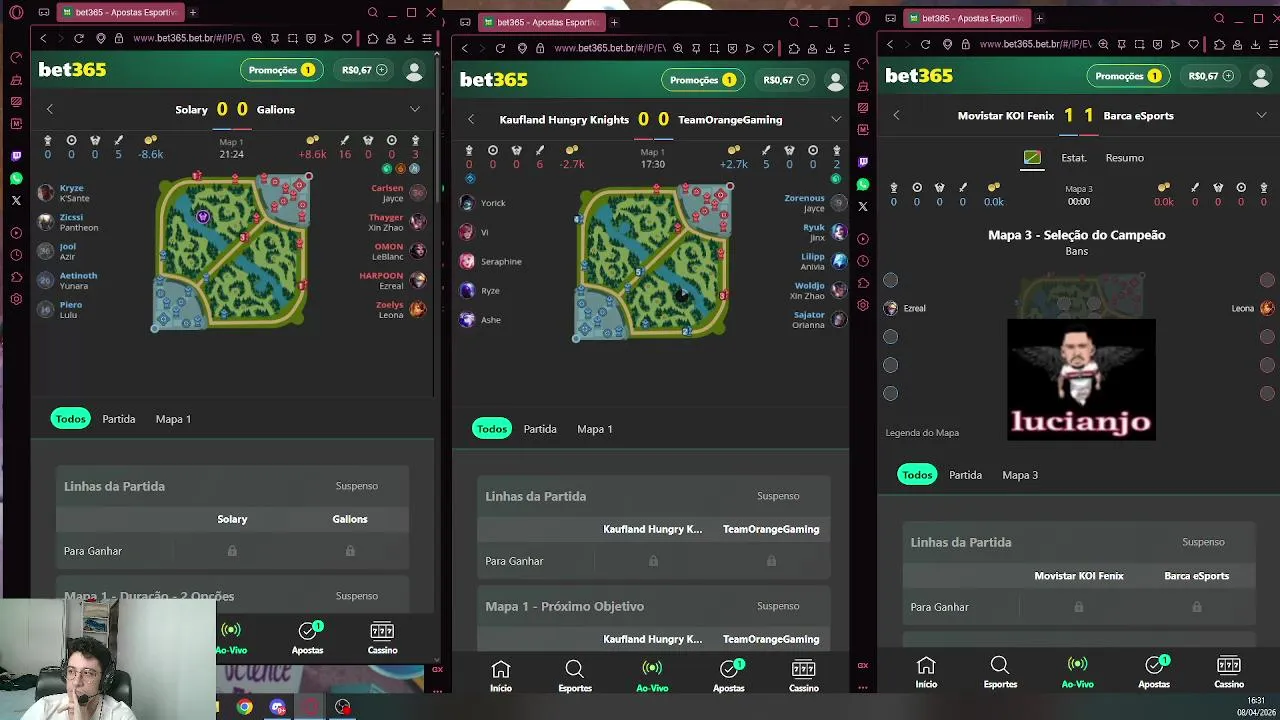Open Esportes in the Movistar KOI window bottom bar
The height and width of the screenshot is (720, 1280).
(1000, 672)
